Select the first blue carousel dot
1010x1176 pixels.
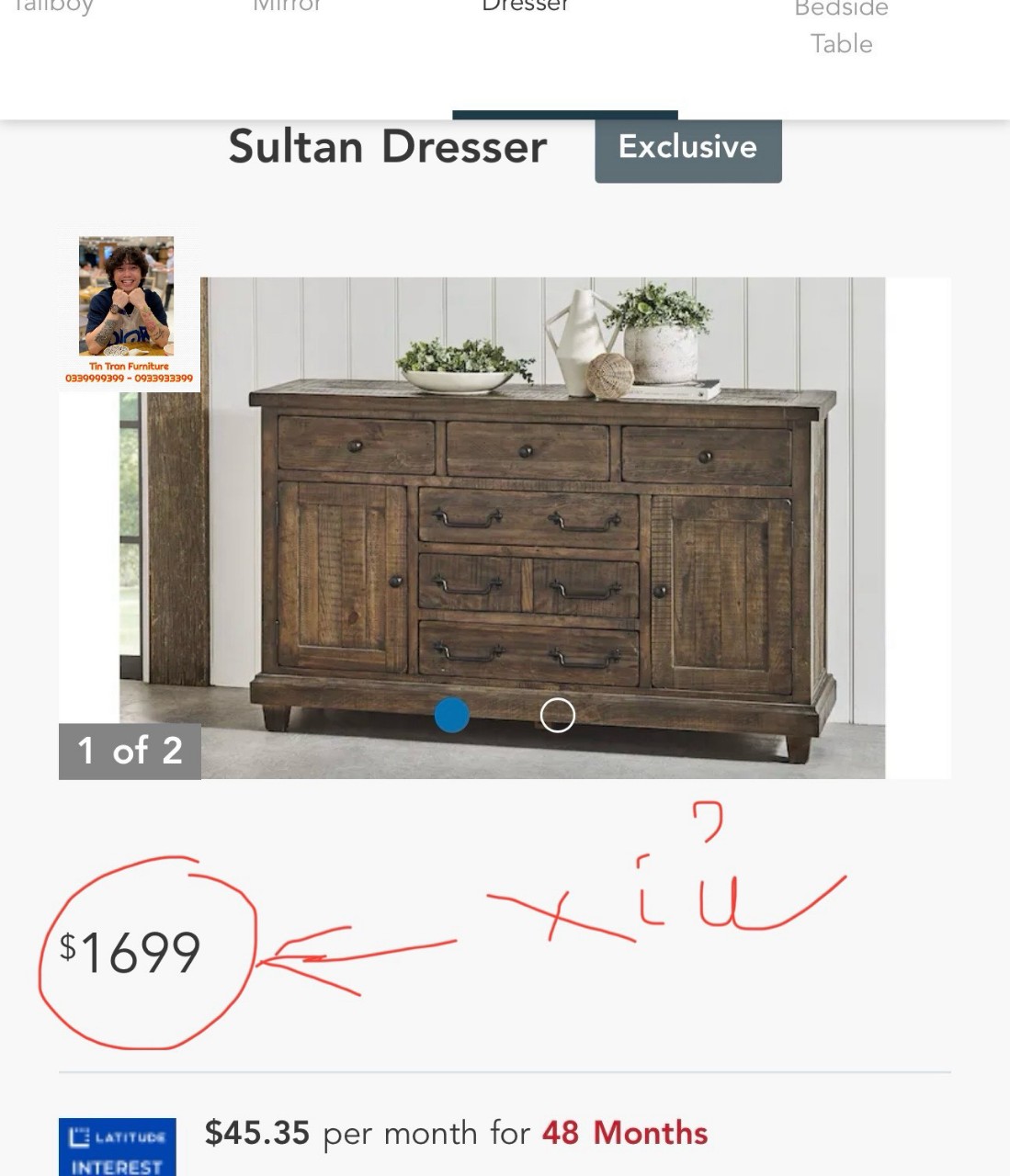point(451,715)
